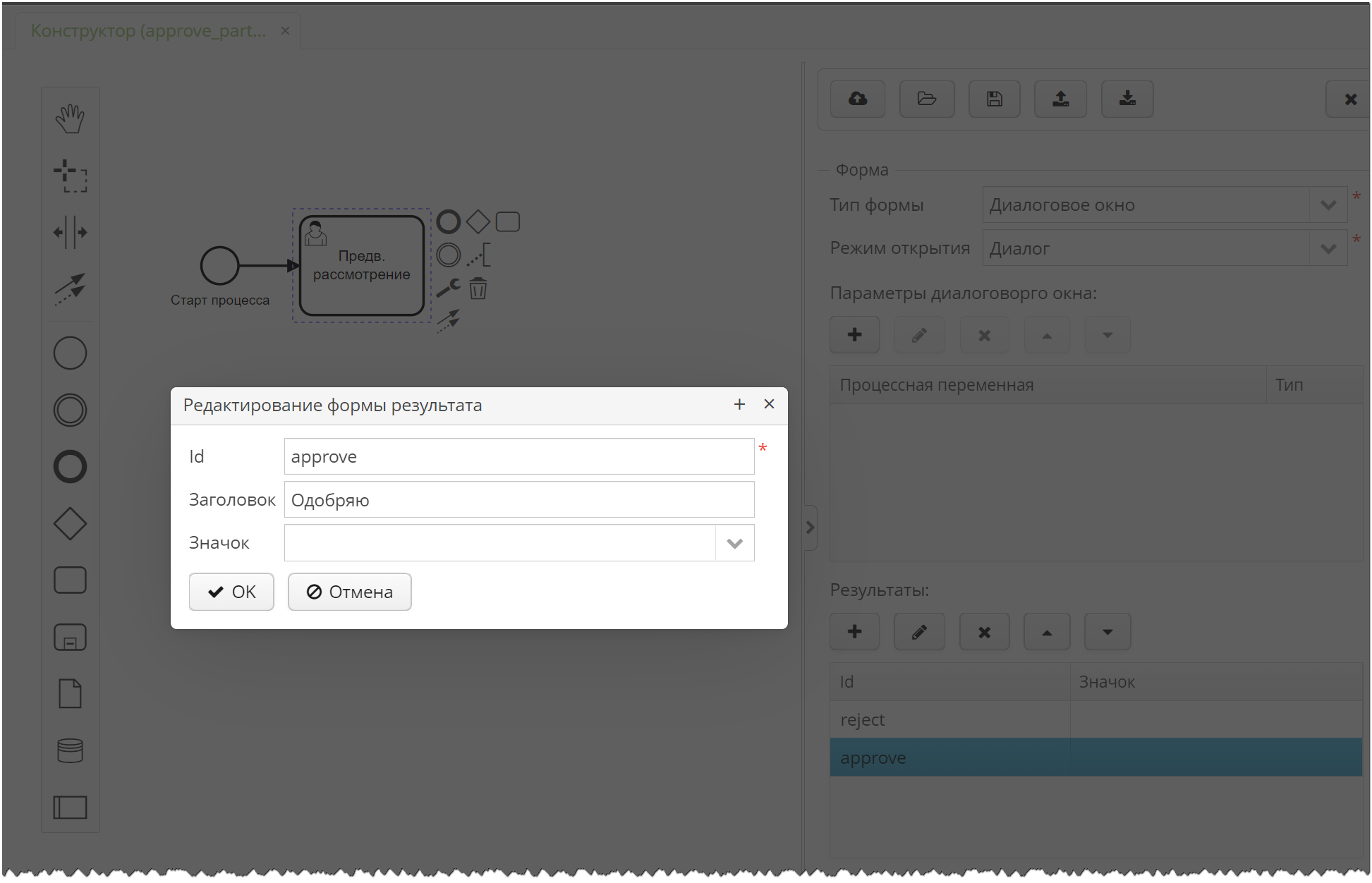The width and height of the screenshot is (1372, 883).
Task: Open the Значок dropdown in dialog
Action: 734,543
